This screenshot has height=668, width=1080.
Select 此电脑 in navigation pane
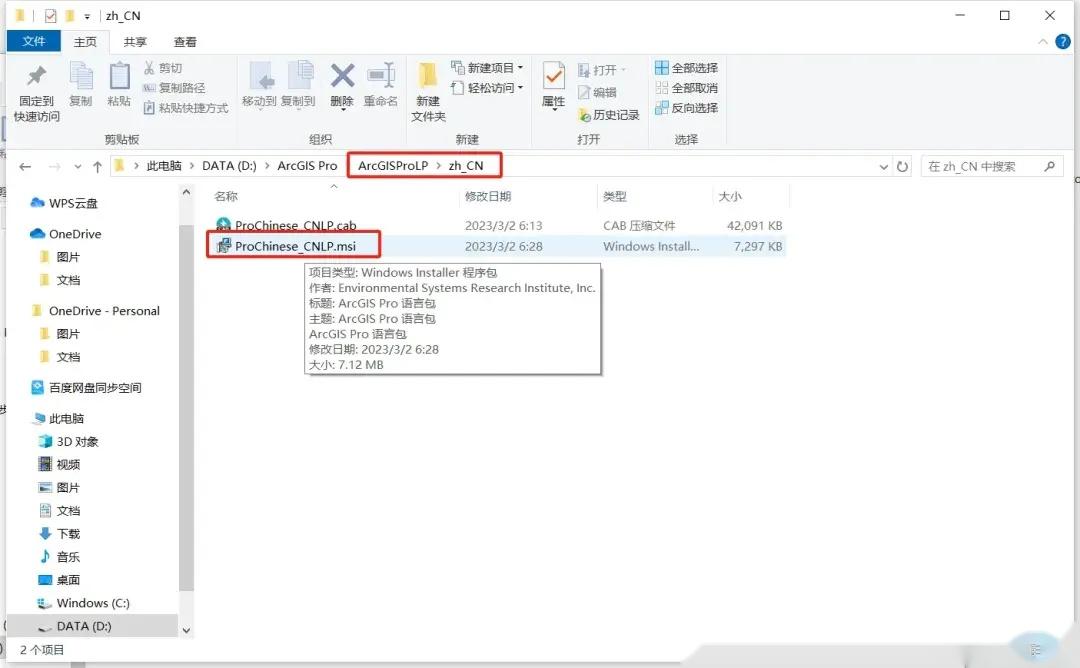click(66, 419)
